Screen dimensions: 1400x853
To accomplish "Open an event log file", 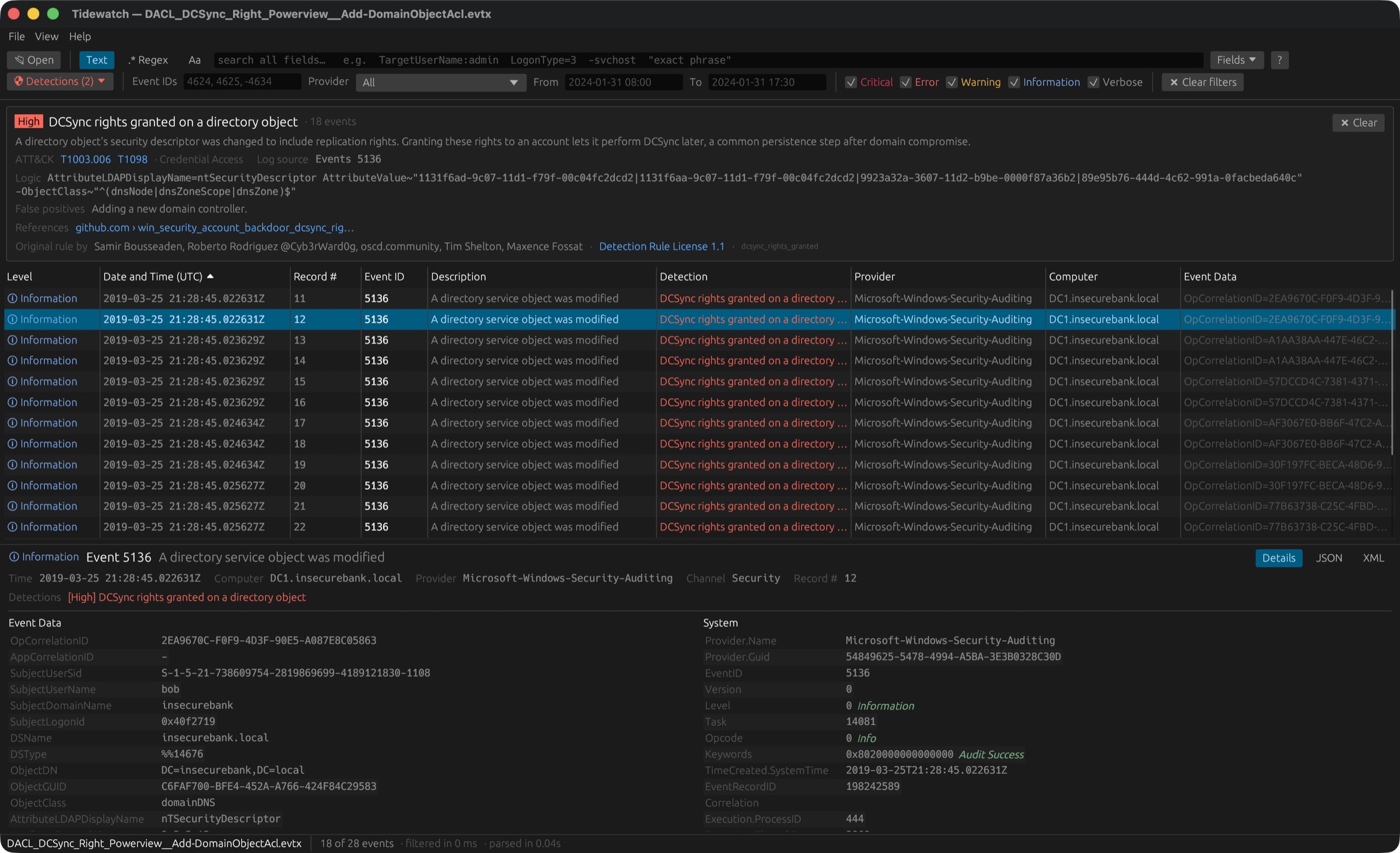I will 34,60.
